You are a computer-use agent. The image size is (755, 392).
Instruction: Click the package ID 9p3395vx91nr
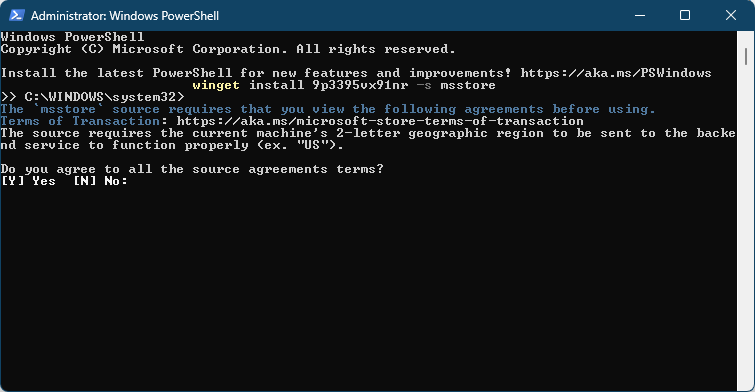tap(360, 85)
